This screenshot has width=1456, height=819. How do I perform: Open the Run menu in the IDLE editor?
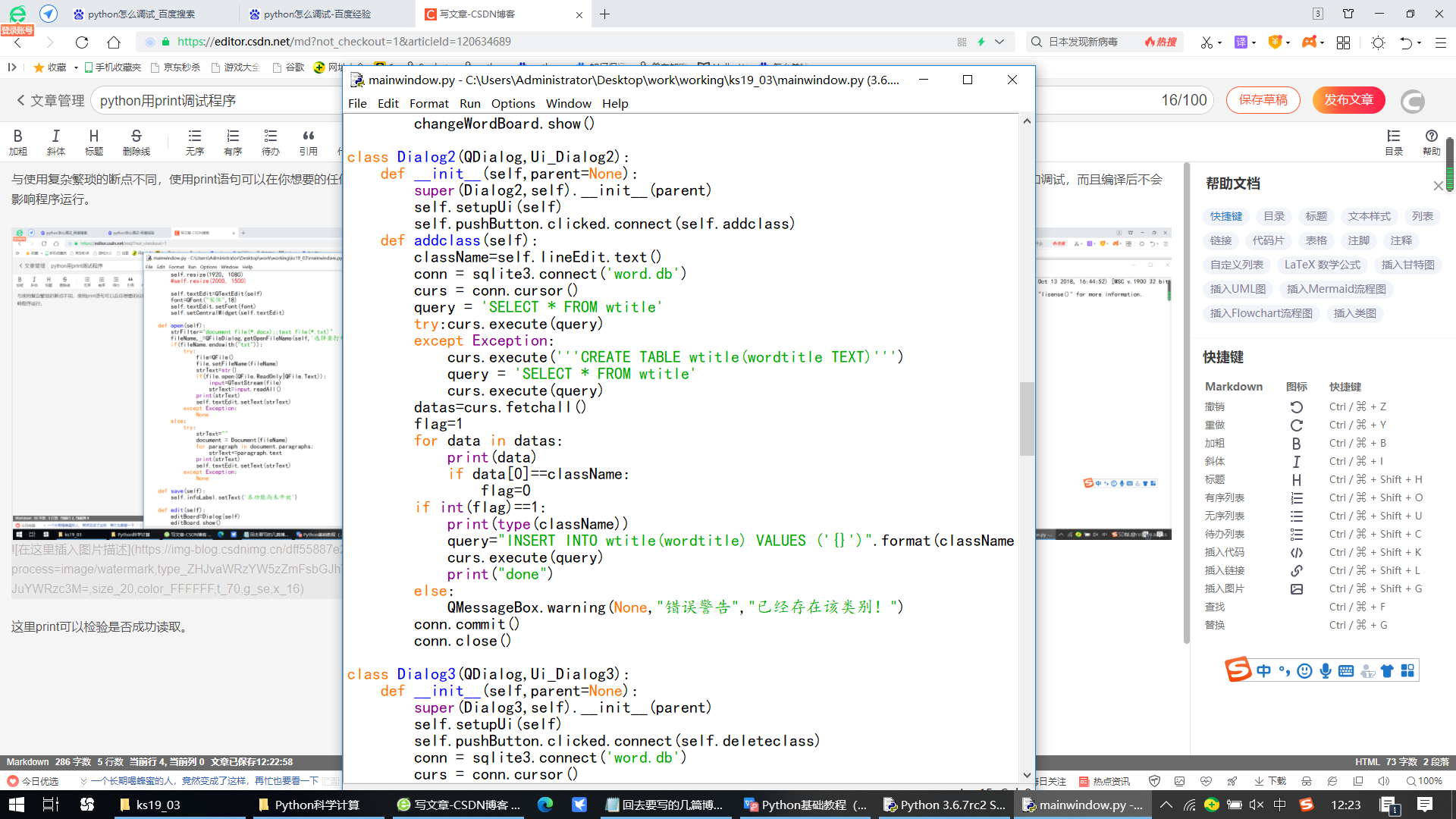[x=469, y=104]
